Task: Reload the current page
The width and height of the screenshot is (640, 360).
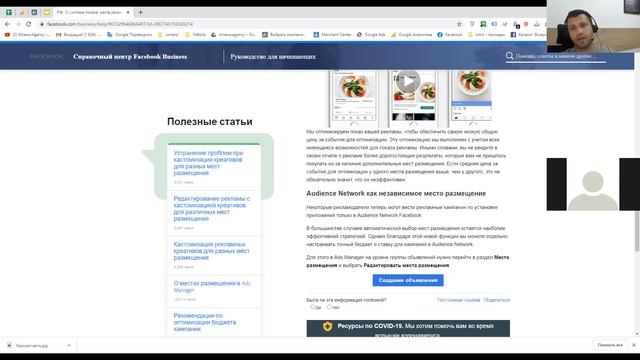Action: (29, 24)
